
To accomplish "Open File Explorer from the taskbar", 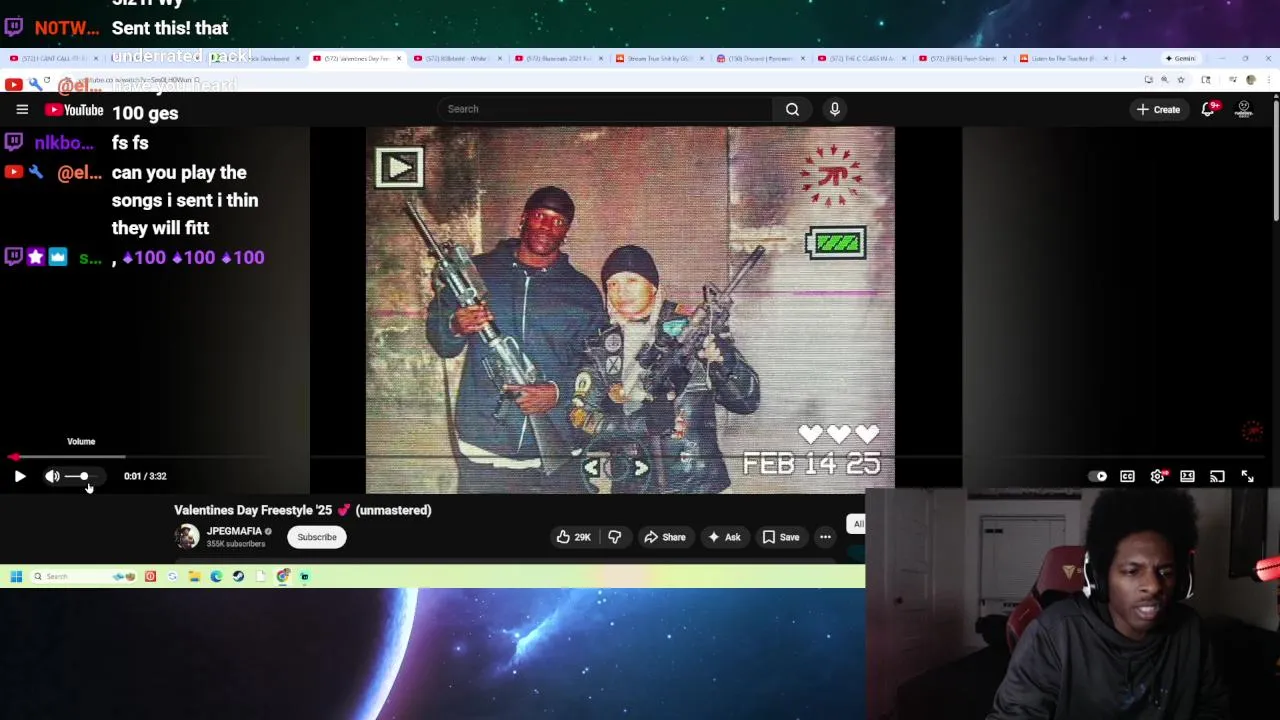I will 194,577.
